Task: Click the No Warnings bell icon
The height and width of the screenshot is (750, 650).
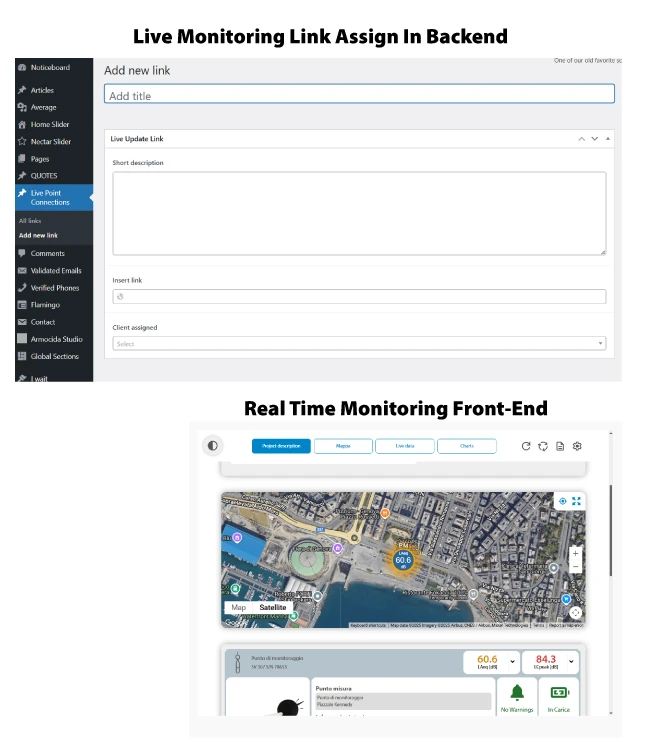Action: pyautogui.click(x=517, y=693)
